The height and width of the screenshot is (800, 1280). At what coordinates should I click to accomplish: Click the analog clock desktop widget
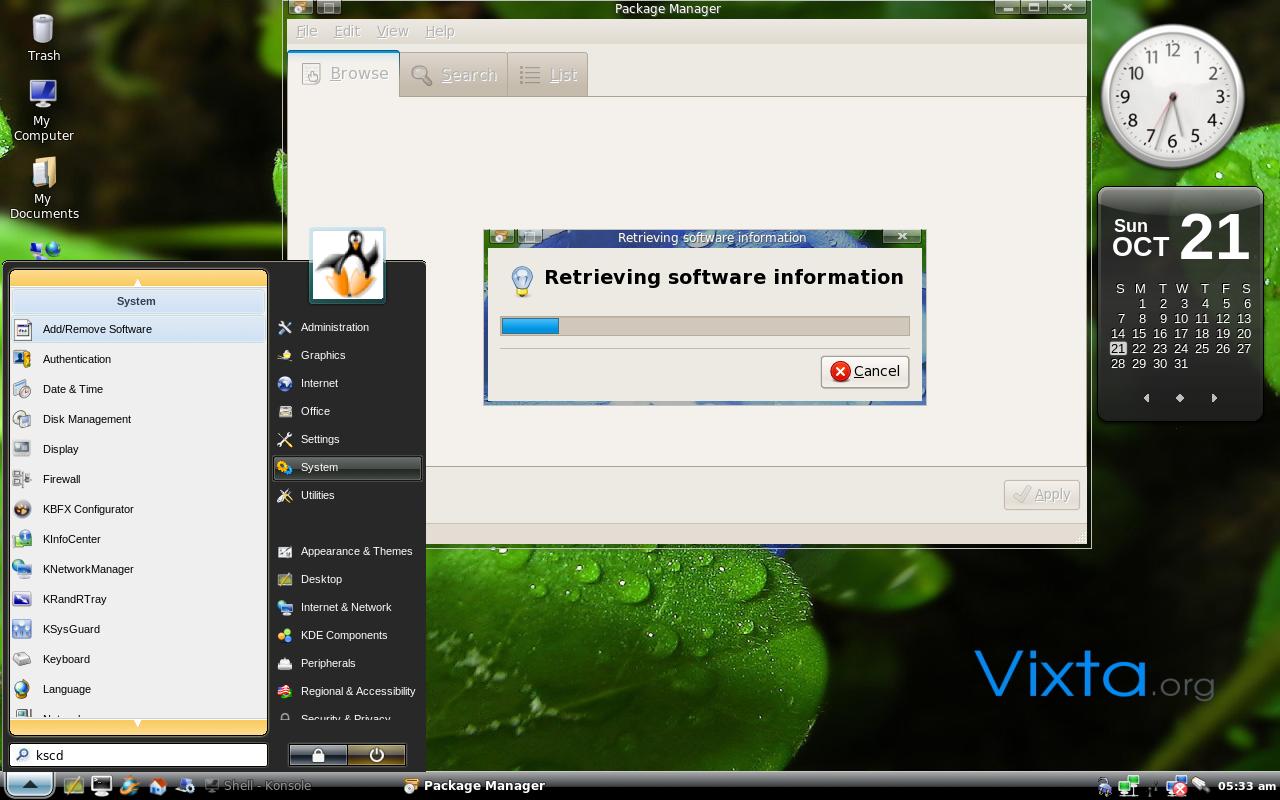point(1172,96)
